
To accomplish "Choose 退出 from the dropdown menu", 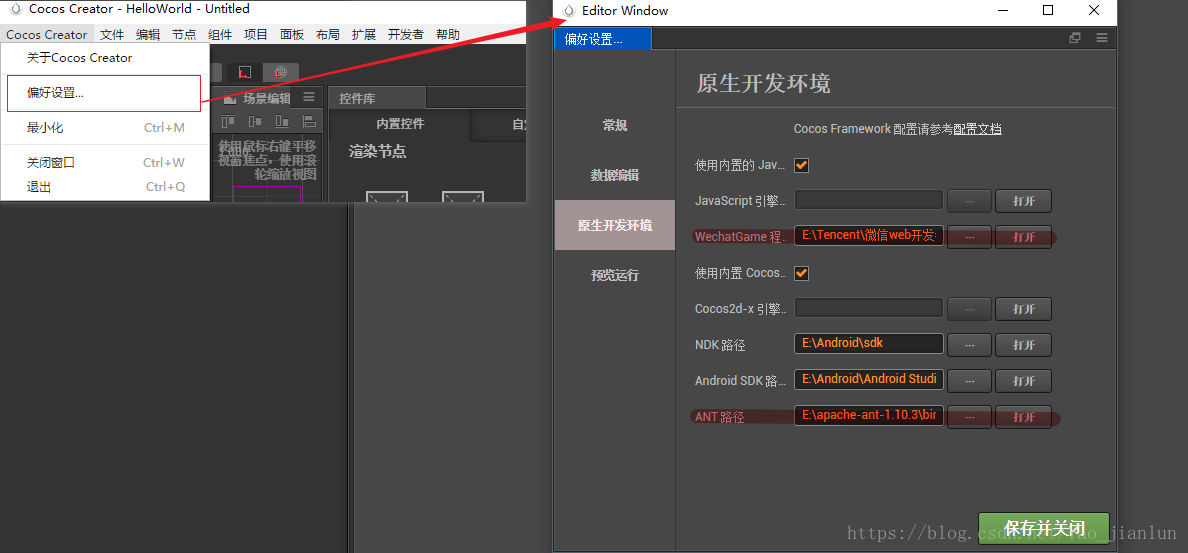I will pyautogui.click(x=105, y=186).
